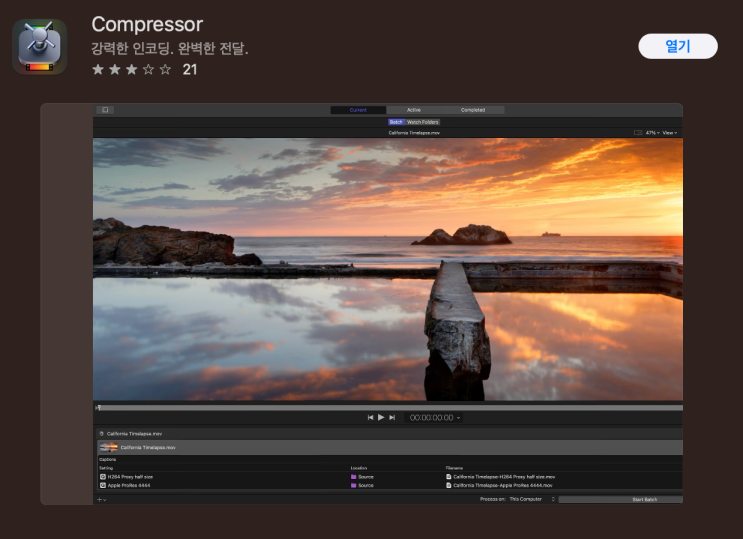This screenshot has width=743, height=539.
Task: Click the Play button
Action: (381, 417)
